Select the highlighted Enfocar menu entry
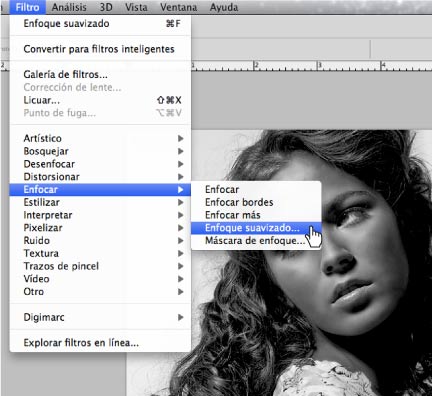 (x=100, y=189)
